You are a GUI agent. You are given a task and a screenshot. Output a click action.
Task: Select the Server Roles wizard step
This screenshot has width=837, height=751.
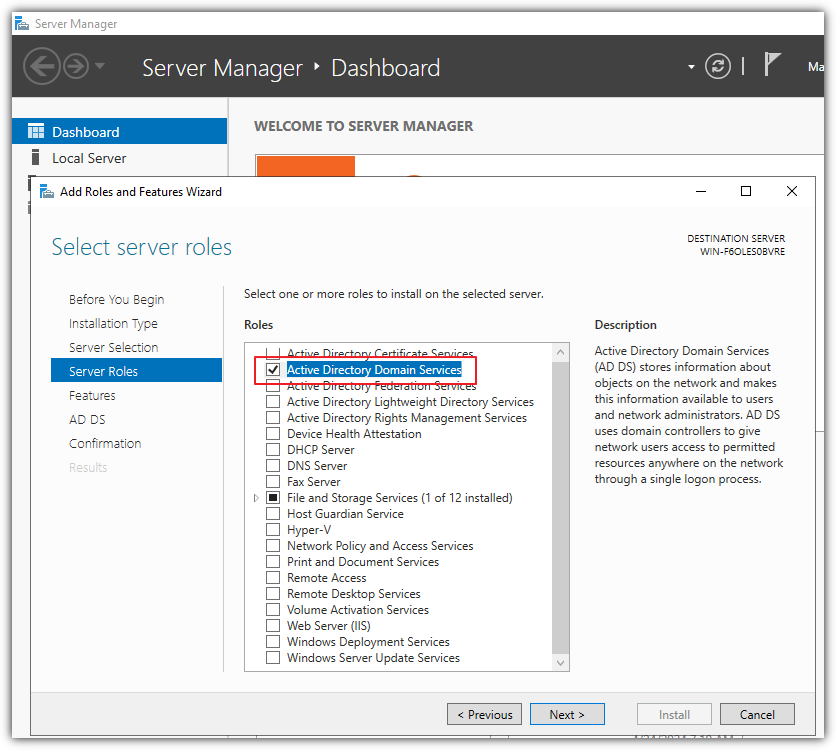[136, 370]
